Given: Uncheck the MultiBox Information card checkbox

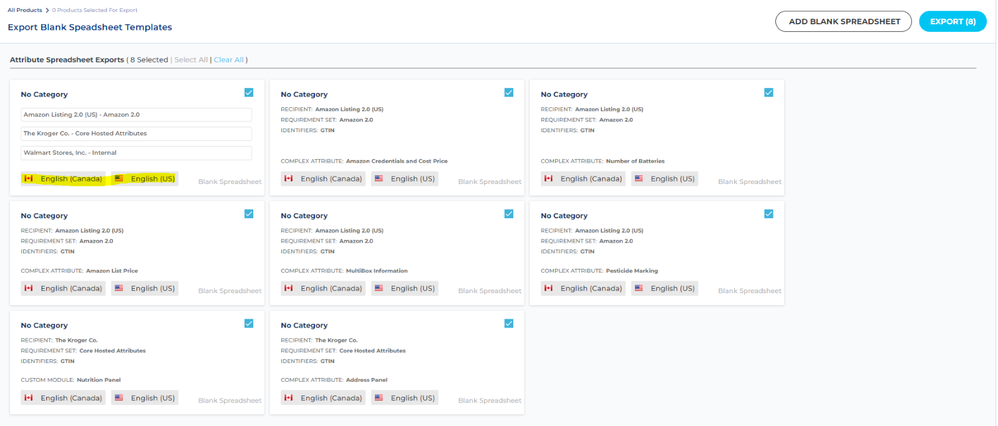Looking at the screenshot, I should pos(509,214).
